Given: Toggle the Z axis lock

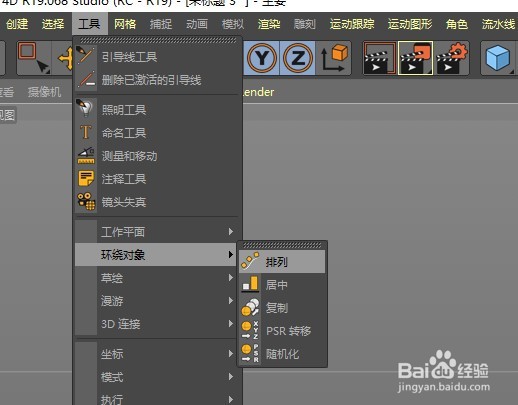Looking at the screenshot, I should tap(298, 58).
